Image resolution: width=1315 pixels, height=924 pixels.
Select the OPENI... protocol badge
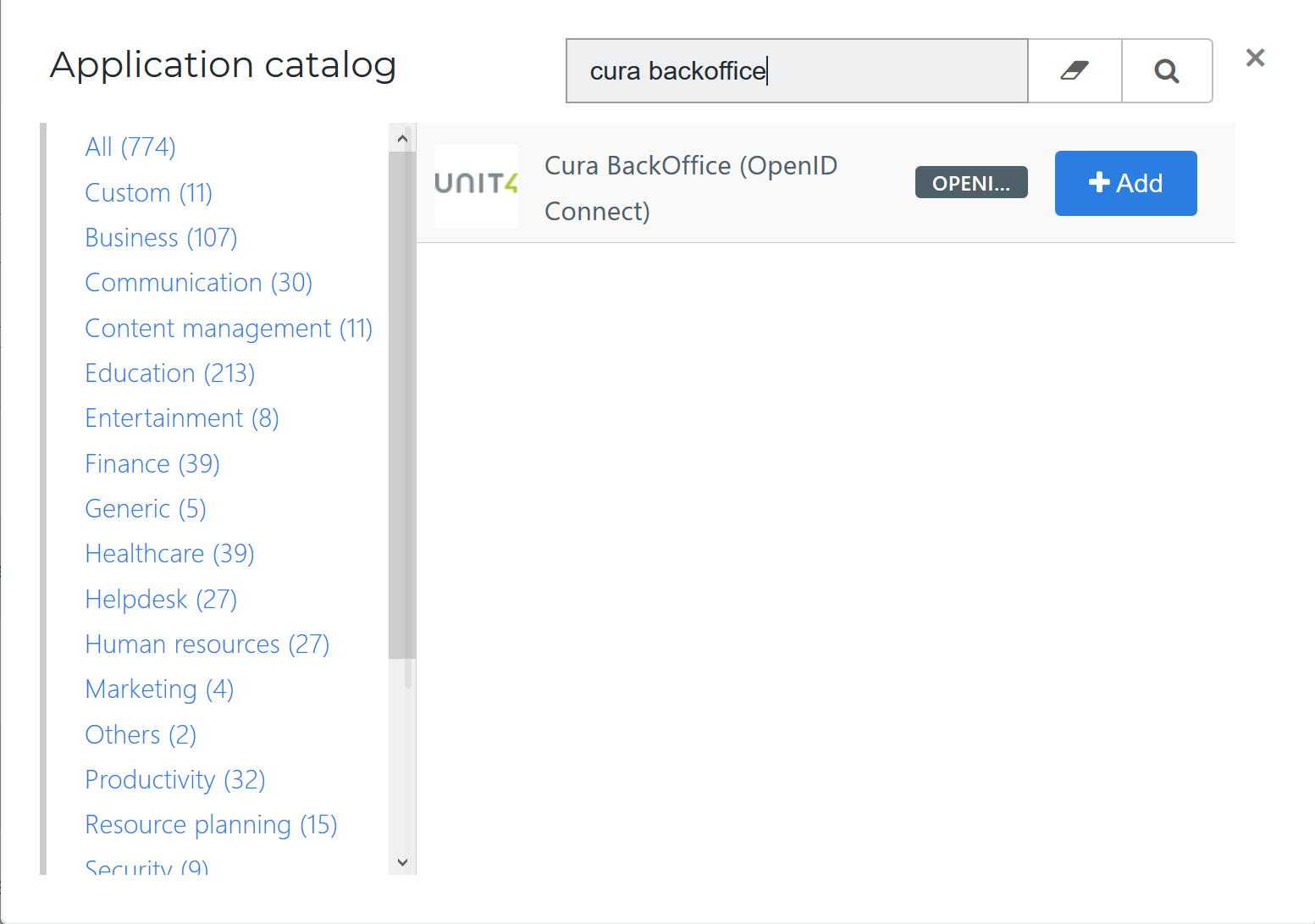coord(971,183)
